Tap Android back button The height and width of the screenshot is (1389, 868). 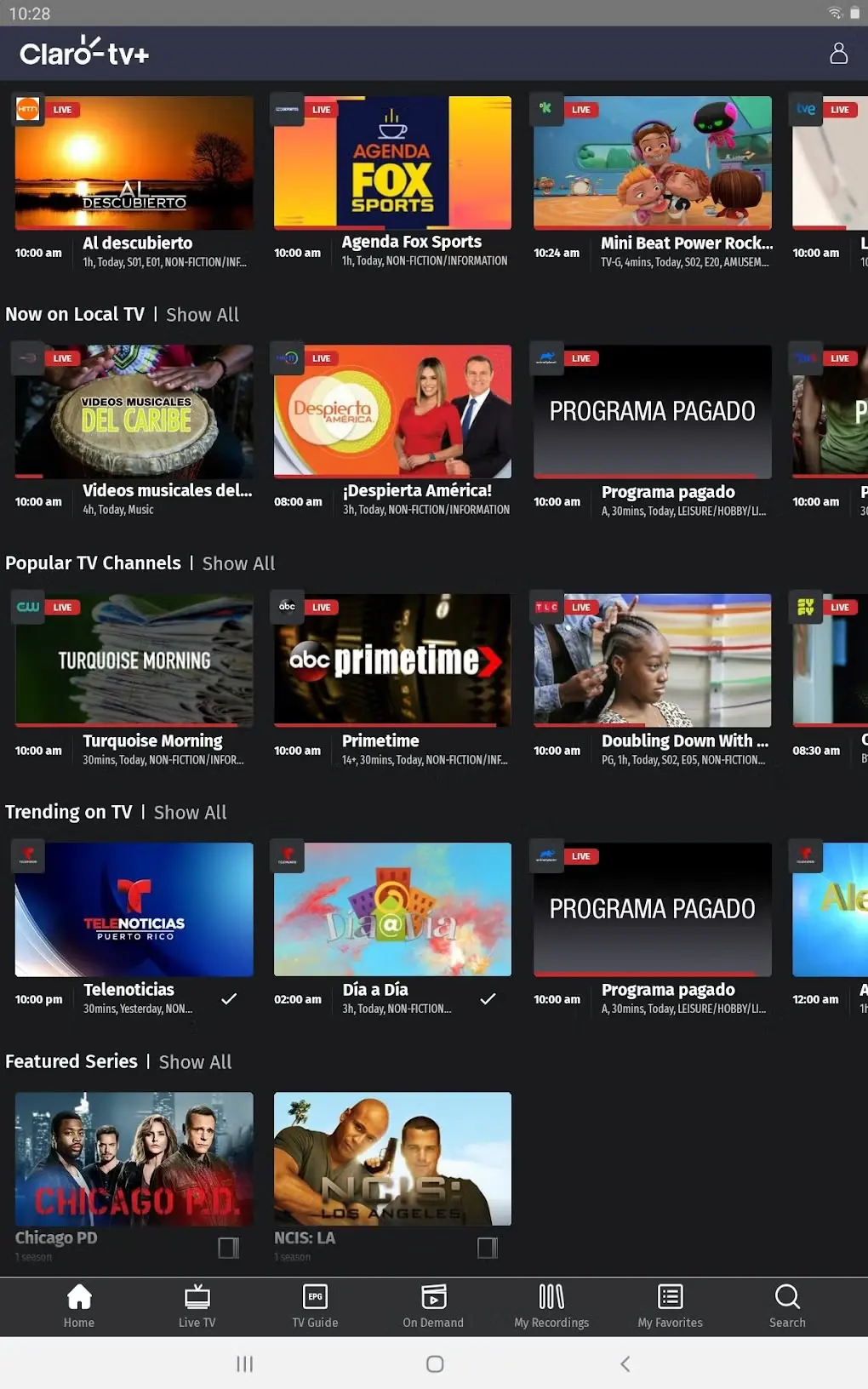pyautogui.click(x=625, y=1363)
